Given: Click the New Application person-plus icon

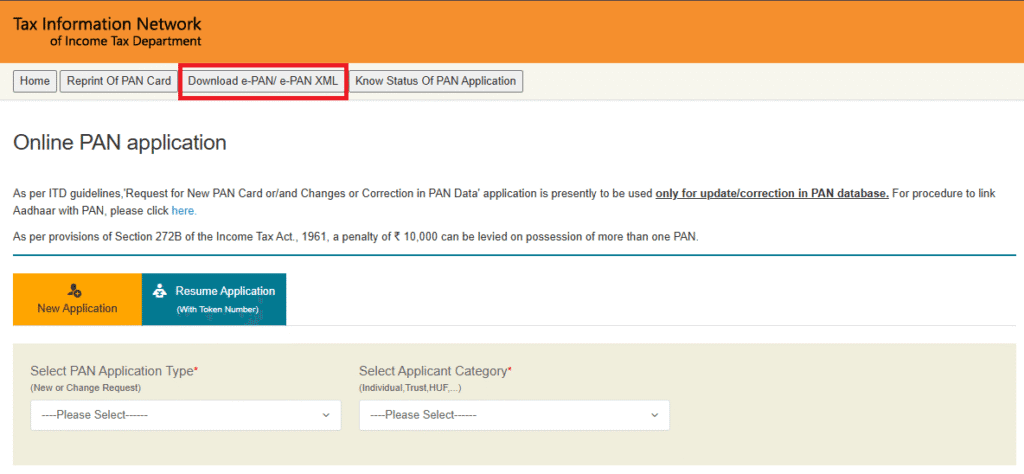Looking at the screenshot, I should coord(75,289).
